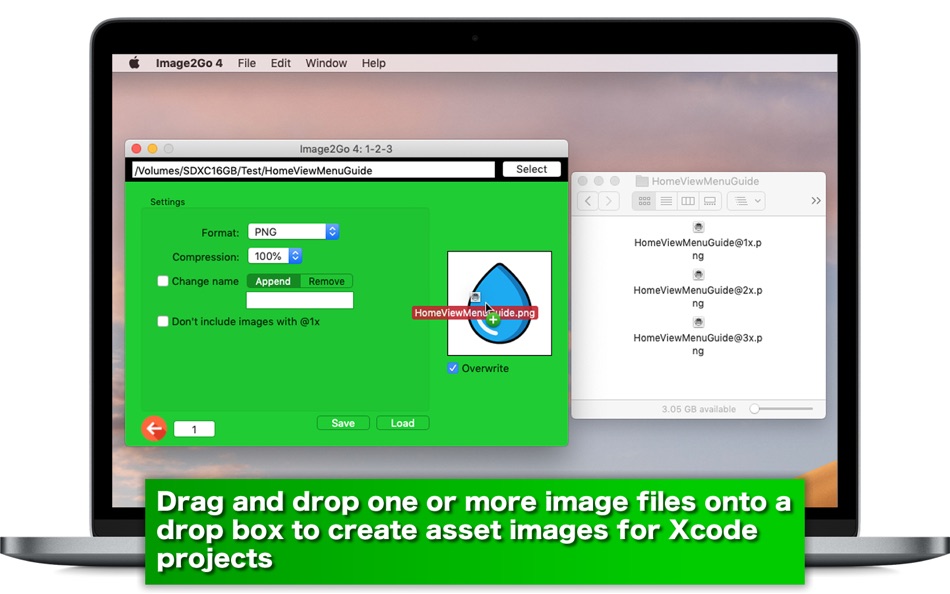Open the Format PNG dropdown
This screenshot has height=594, width=950.
click(x=293, y=232)
